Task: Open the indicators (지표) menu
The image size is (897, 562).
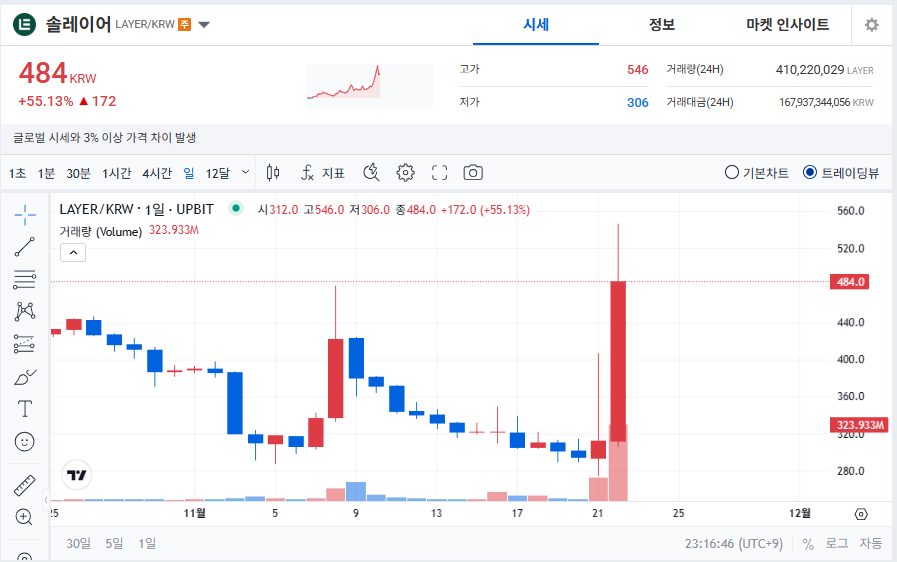Action: pyautogui.click(x=323, y=172)
